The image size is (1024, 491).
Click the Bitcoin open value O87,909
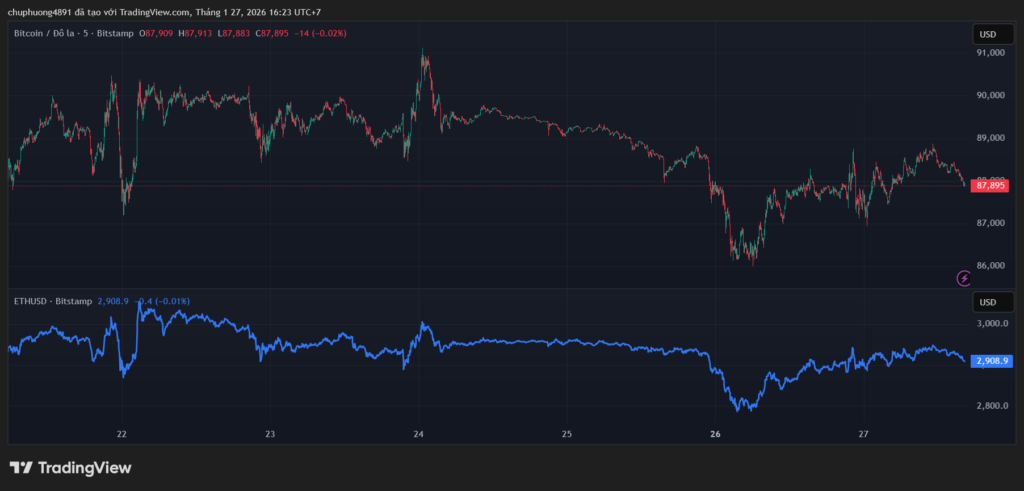[156, 34]
